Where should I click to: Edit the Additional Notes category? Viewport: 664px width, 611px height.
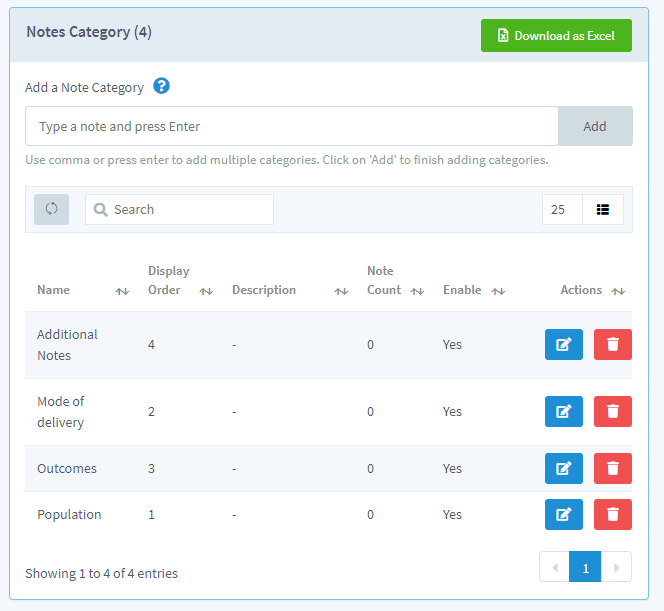coord(564,345)
